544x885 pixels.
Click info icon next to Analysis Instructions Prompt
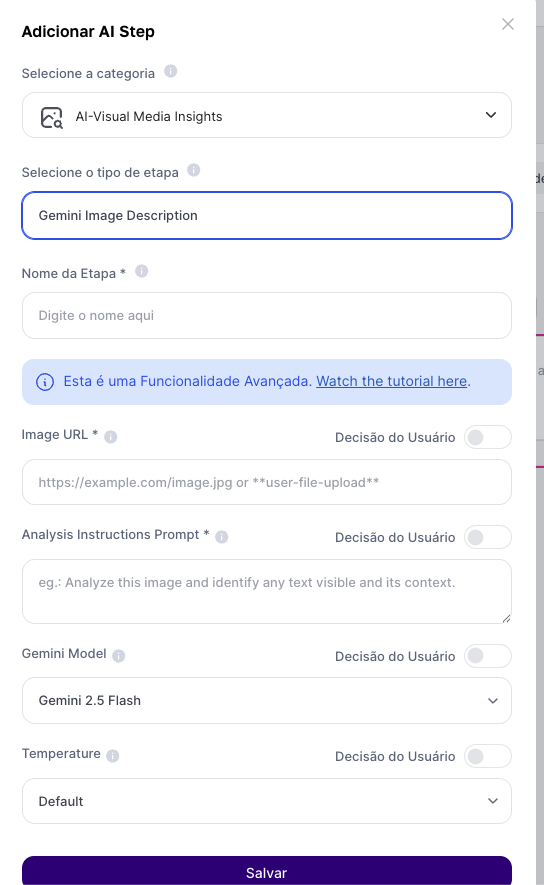pos(222,537)
